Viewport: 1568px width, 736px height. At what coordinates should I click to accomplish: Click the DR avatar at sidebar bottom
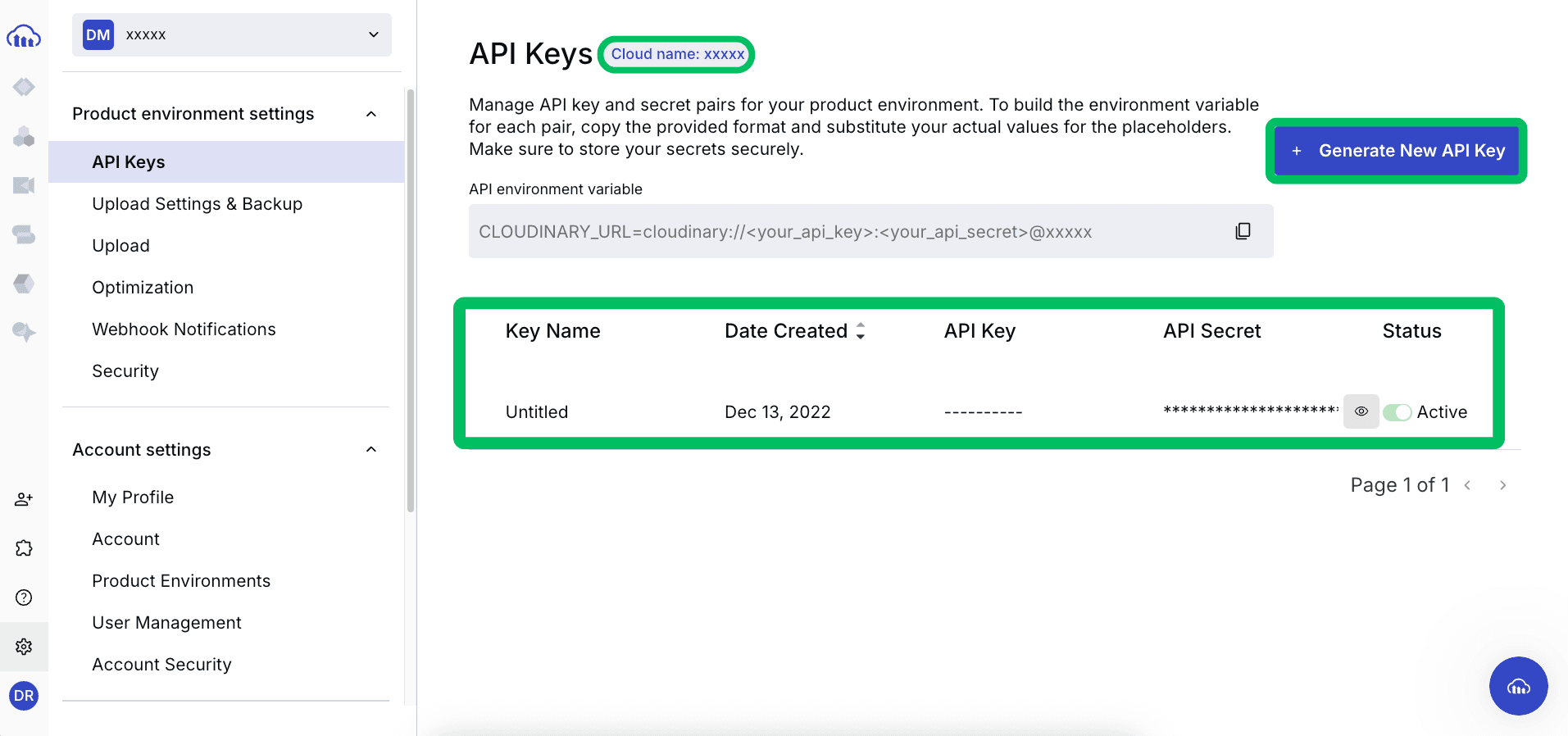pyautogui.click(x=24, y=696)
